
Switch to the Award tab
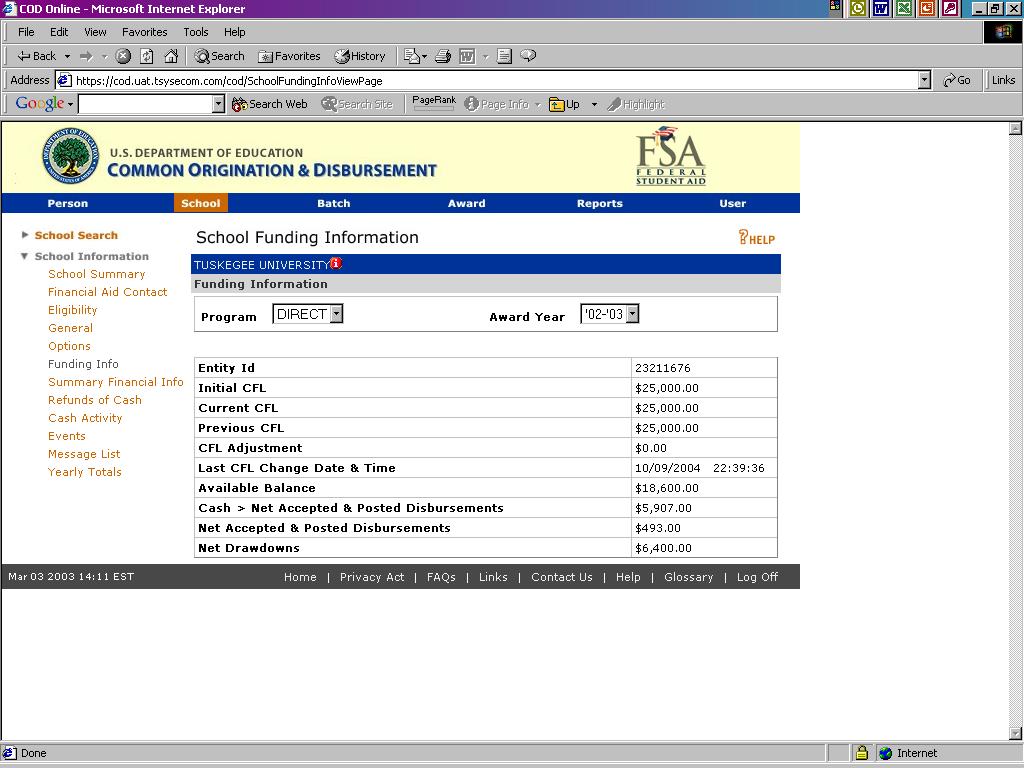tap(466, 203)
